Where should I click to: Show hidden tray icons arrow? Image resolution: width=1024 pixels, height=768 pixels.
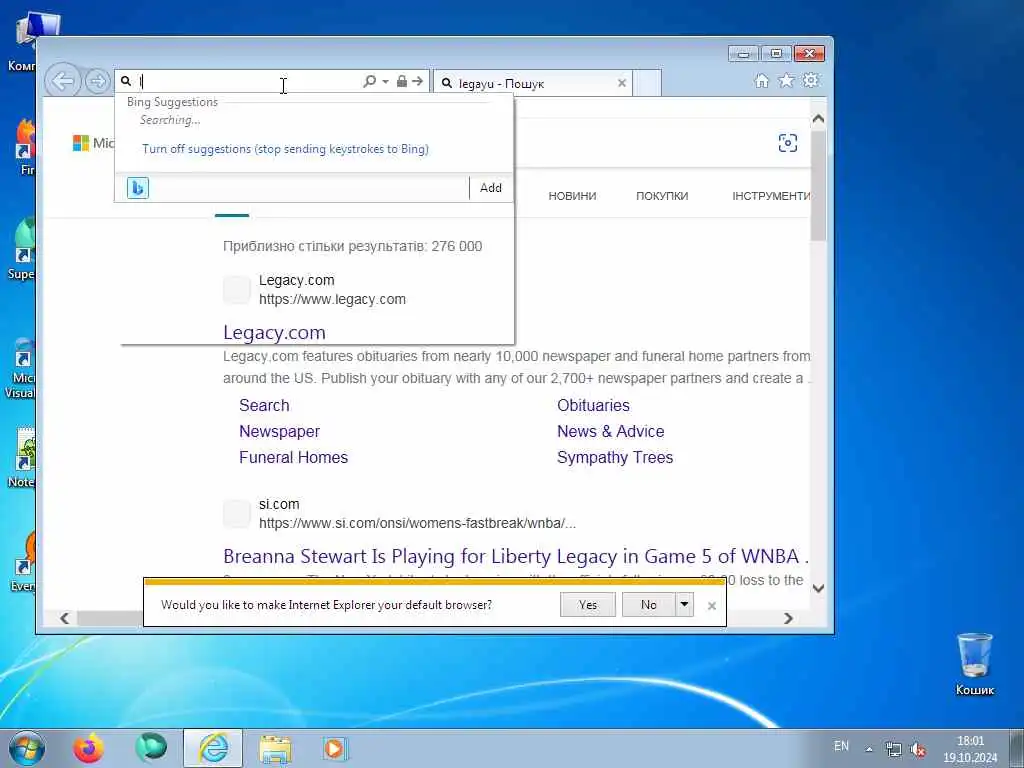[x=869, y=750]
